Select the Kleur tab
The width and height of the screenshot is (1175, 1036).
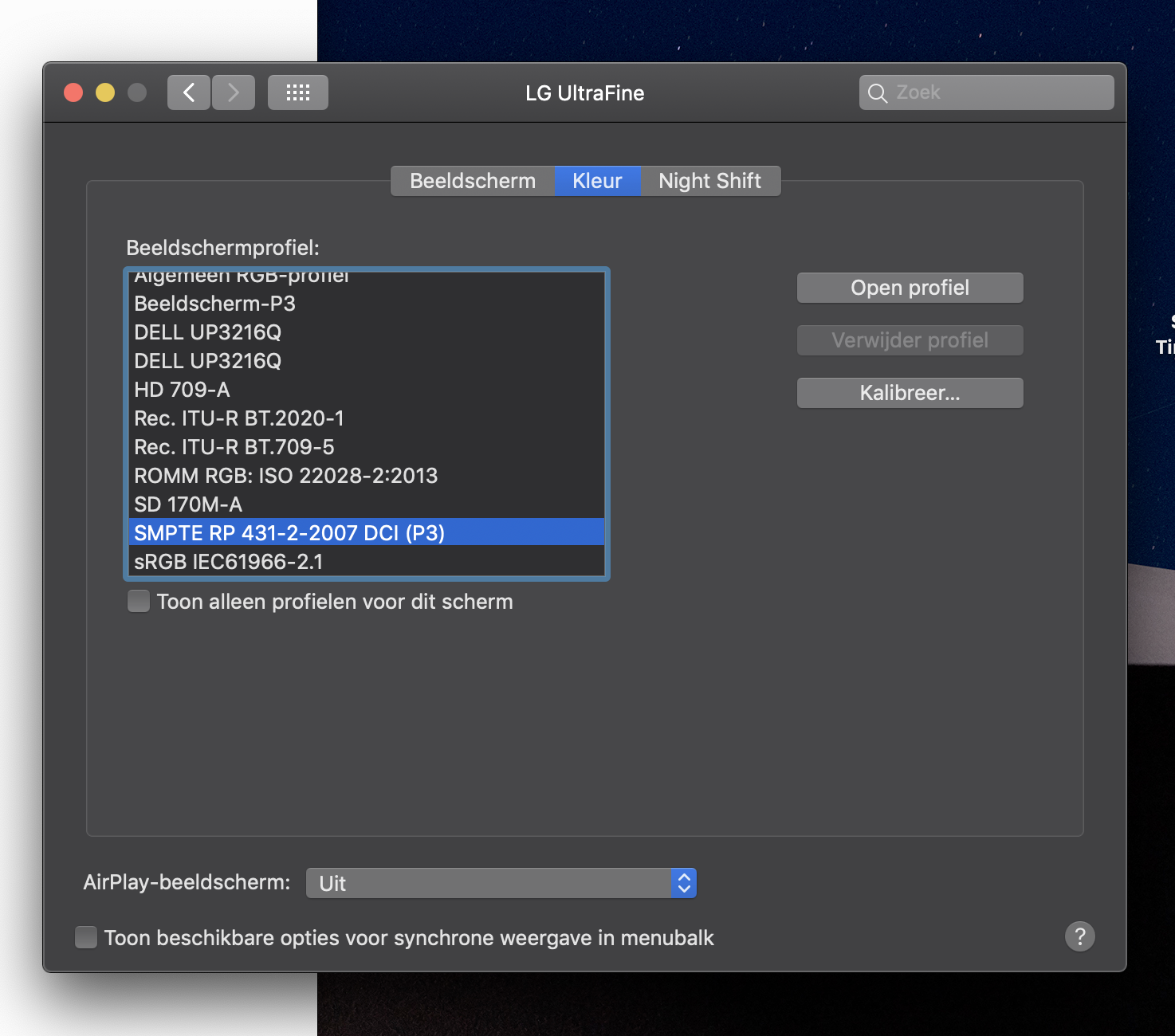[x=597, y=181]
